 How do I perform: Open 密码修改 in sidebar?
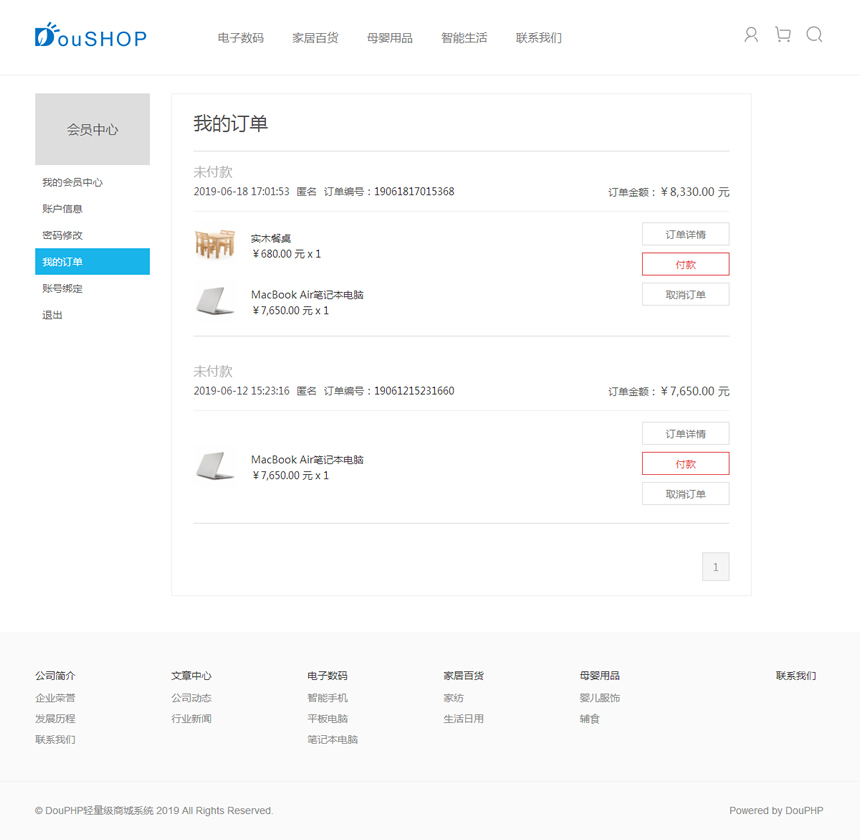(x=63, y=235)
